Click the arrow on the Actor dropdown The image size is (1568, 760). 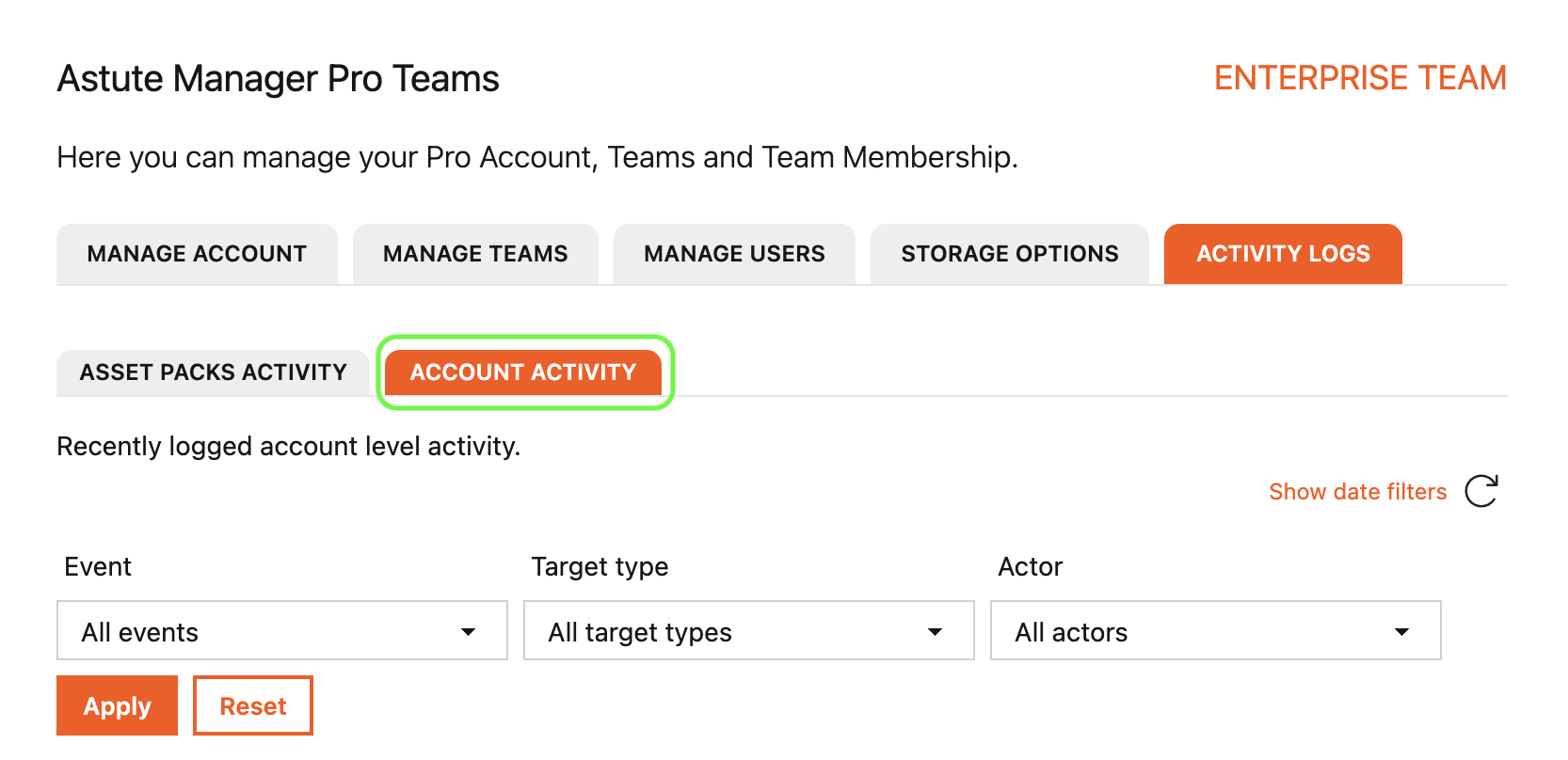tap(1401, 632)
